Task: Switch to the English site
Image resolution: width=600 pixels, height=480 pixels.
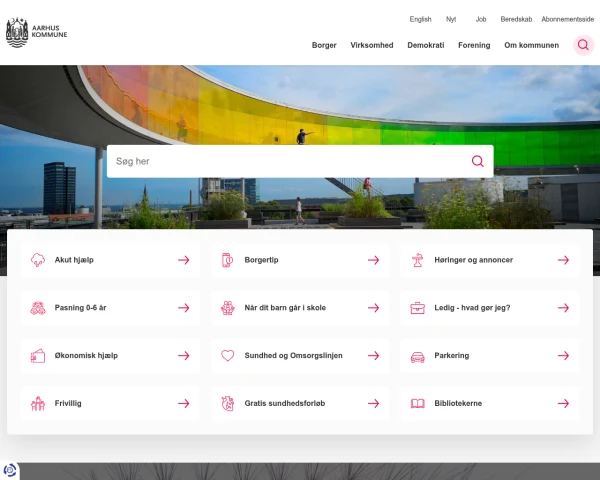Action: pyautogui.click(x=420, y=19)
